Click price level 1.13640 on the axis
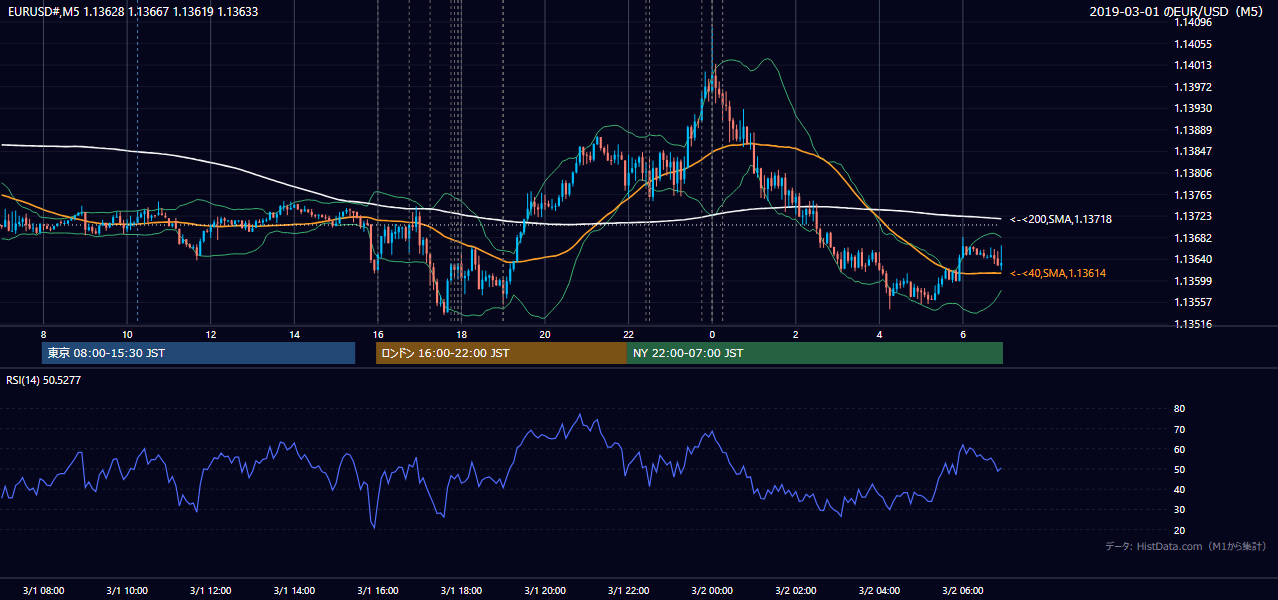 1193,259
